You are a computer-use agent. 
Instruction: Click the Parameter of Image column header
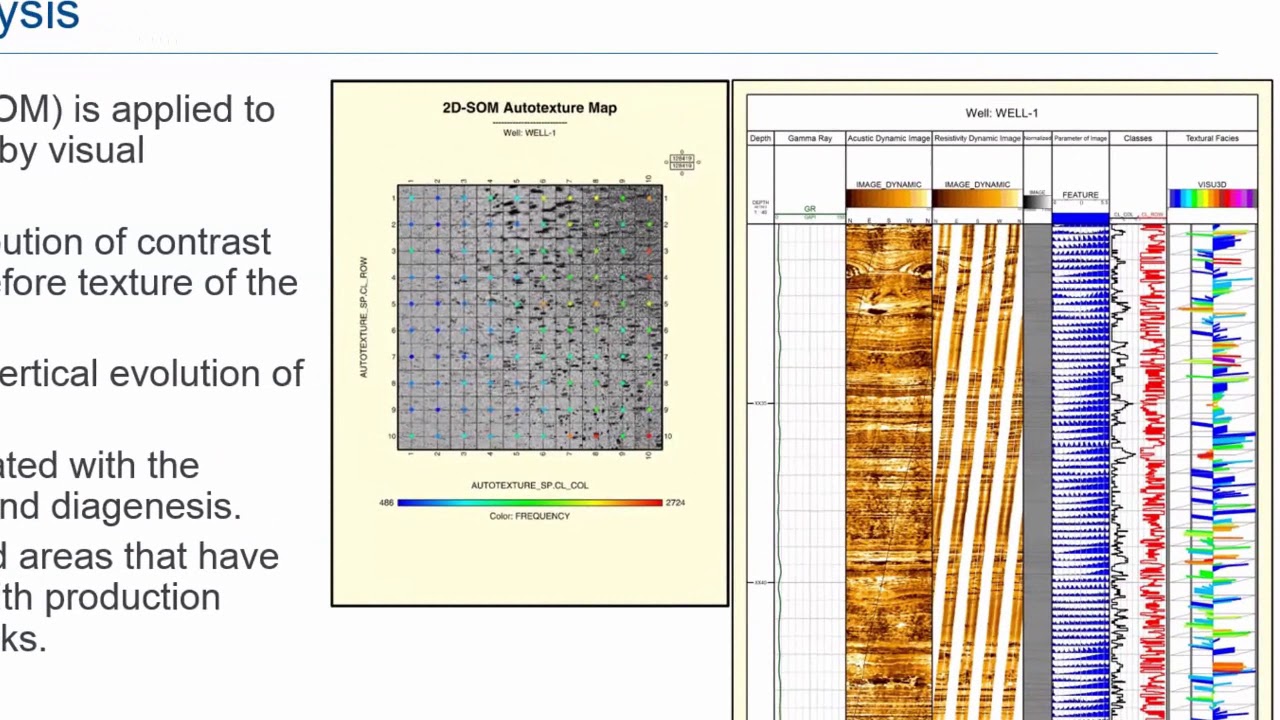1080,138
